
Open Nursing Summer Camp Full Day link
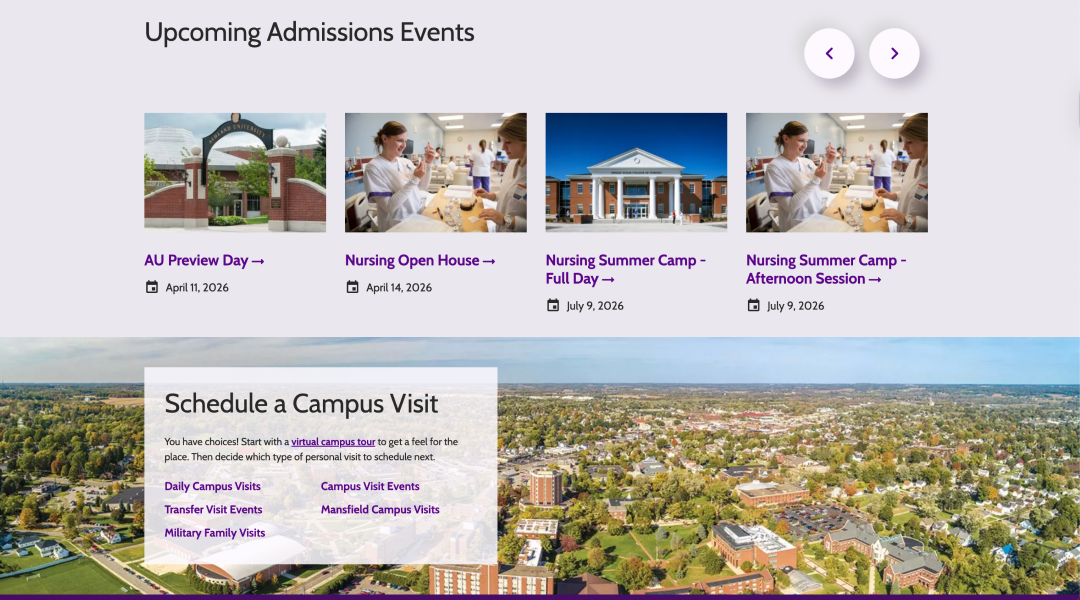(625, 270)
